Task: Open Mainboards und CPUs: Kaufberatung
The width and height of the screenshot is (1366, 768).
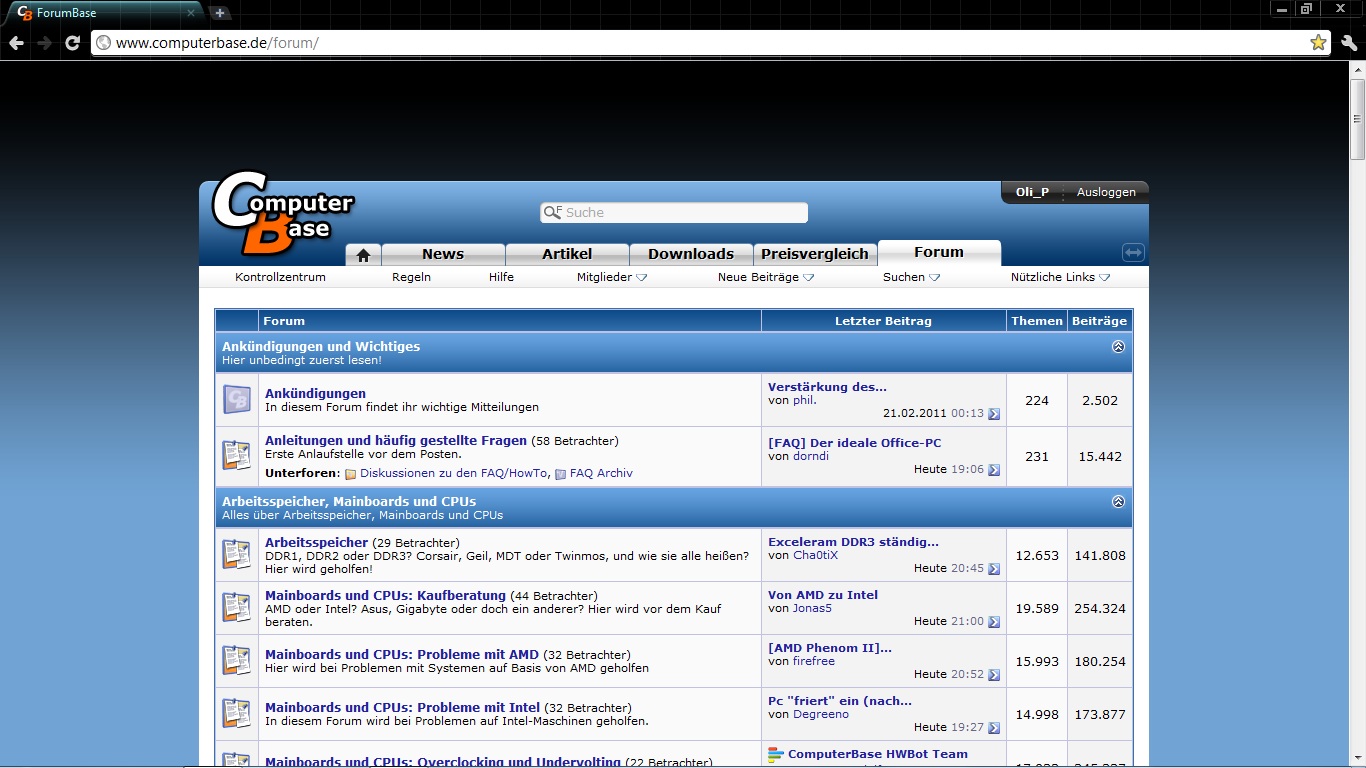Action: click(x=385, y=595)
